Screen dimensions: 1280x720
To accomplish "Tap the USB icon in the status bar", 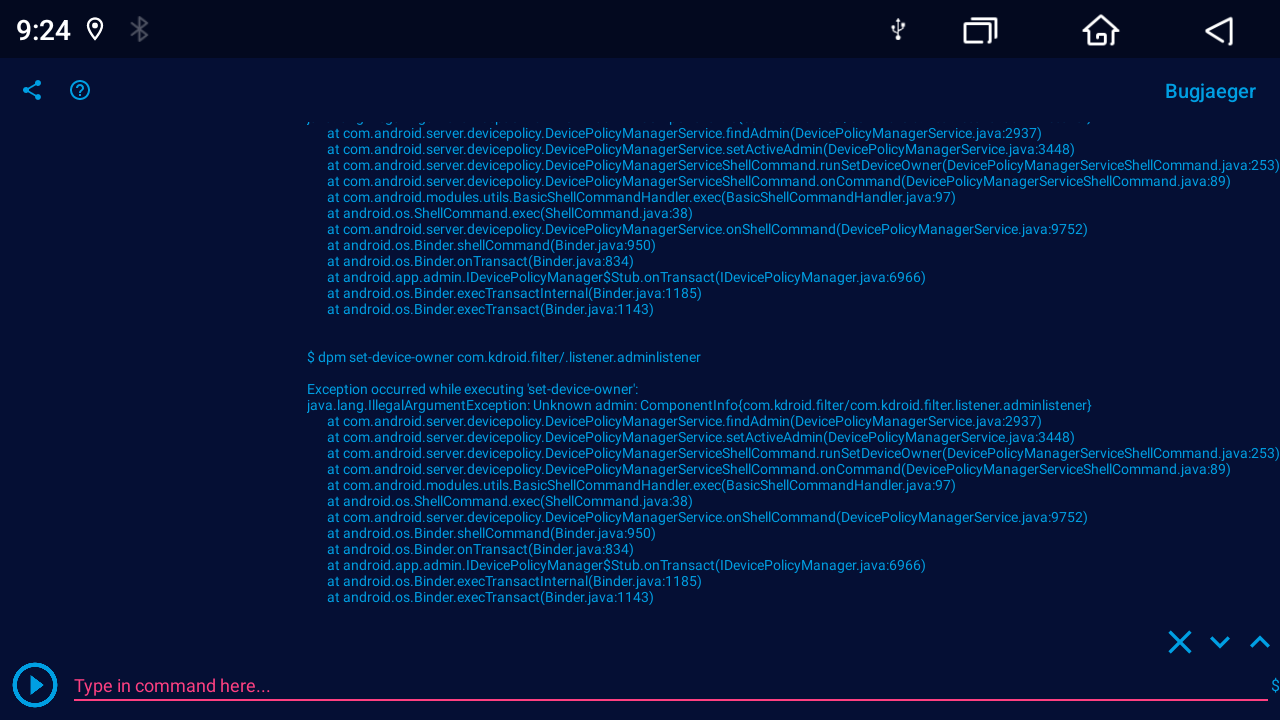I will pos(897,30).
